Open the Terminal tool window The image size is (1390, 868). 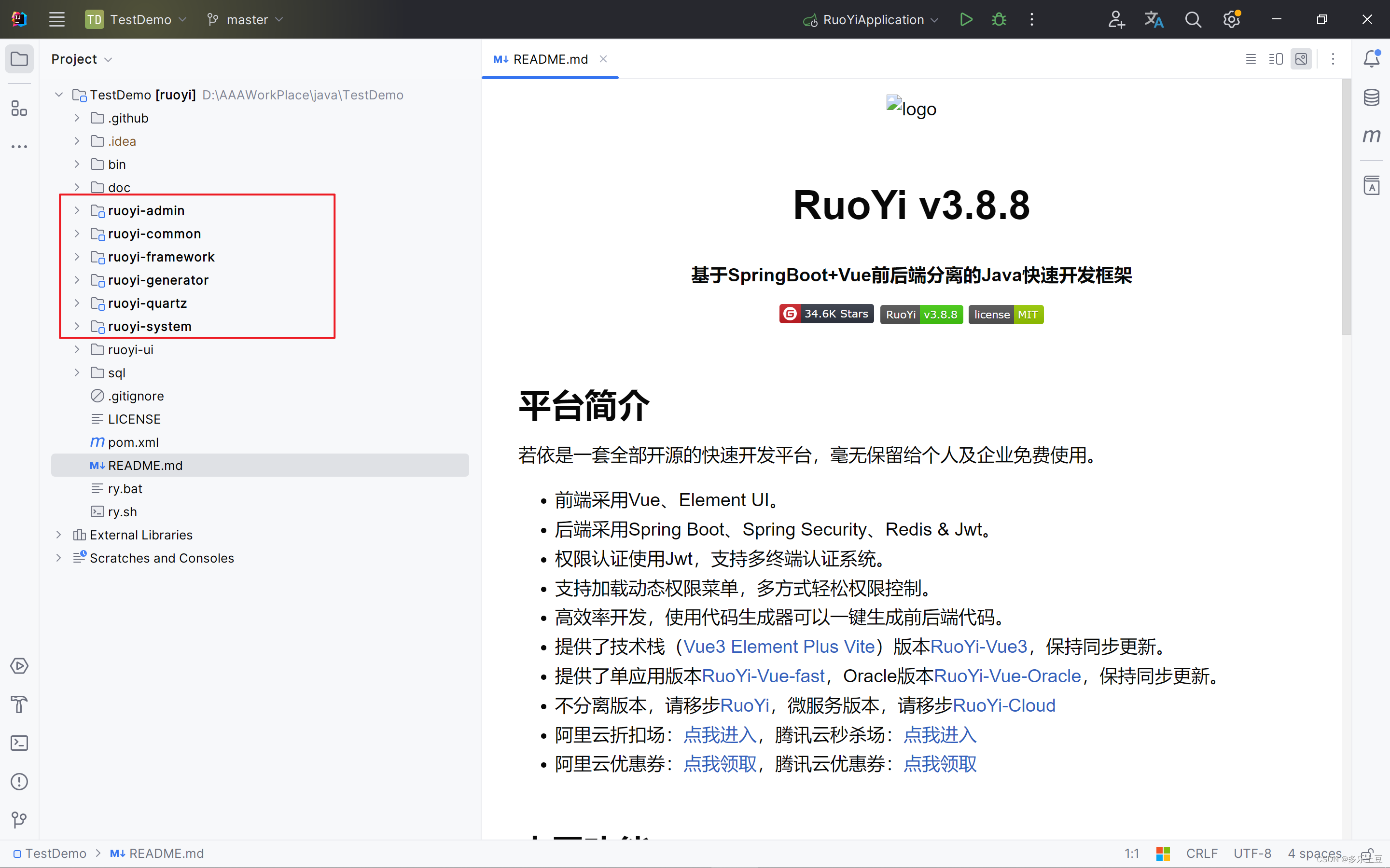[x=19, y=743]
